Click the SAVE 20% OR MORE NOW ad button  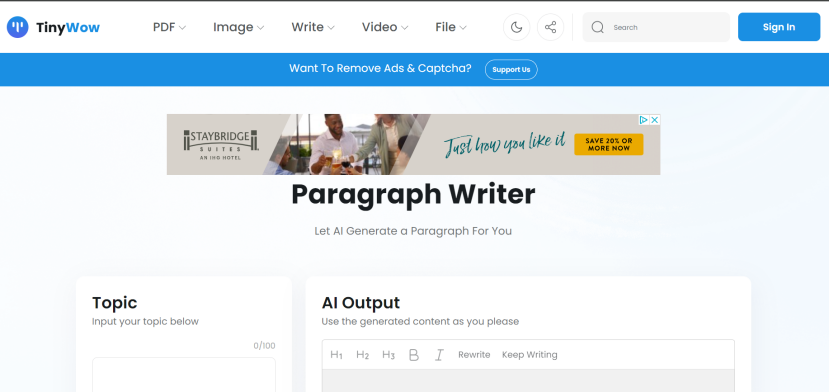point(609,144)
